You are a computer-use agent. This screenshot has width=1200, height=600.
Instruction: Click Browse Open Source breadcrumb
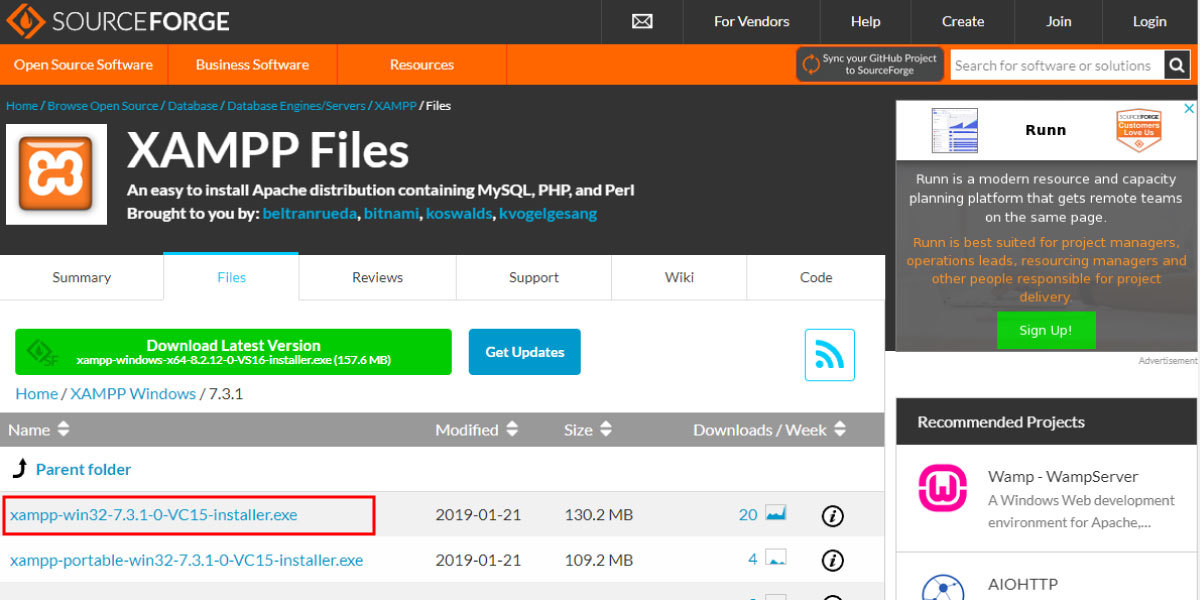[x=103, y=105]
